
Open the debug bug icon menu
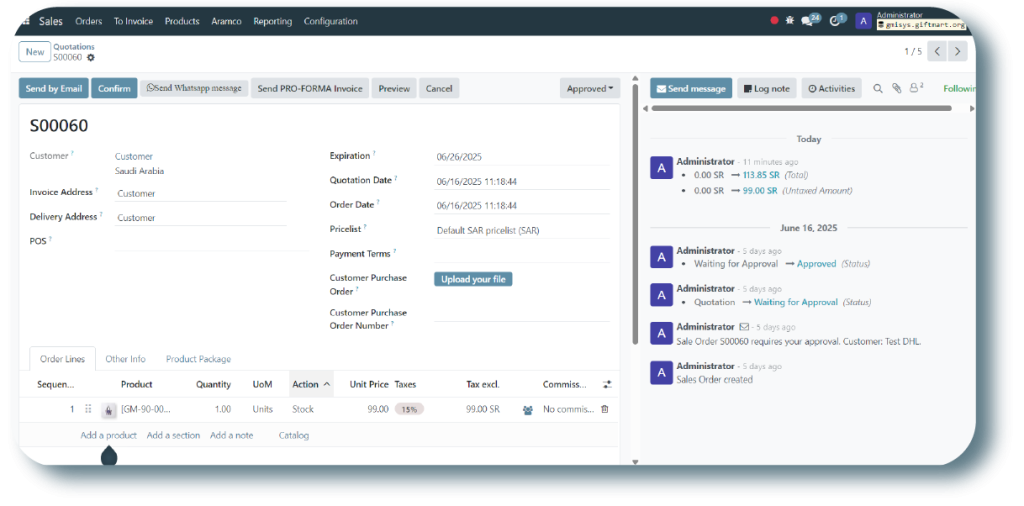click(790, 21)
